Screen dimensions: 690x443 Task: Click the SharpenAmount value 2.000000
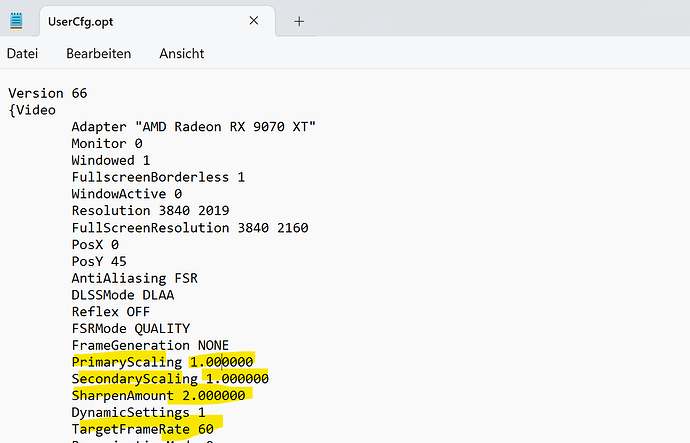214,395
